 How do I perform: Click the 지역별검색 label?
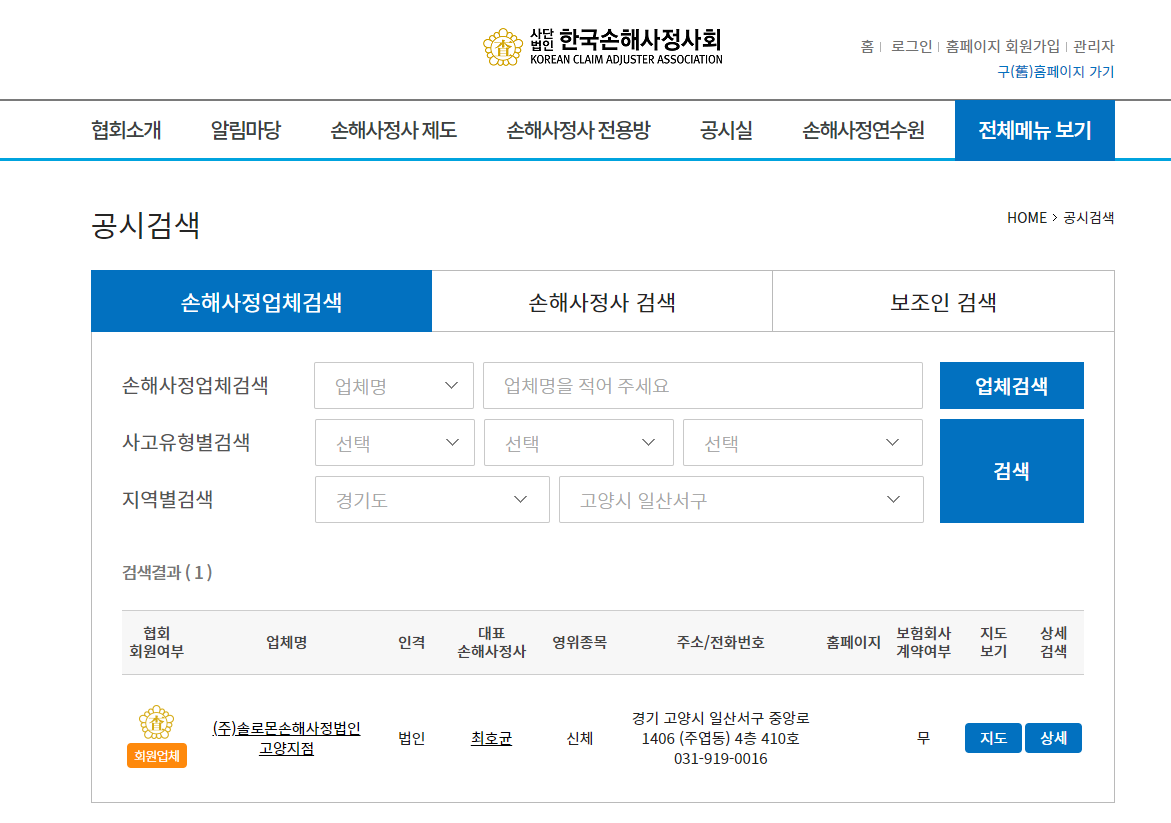(167, 499)
